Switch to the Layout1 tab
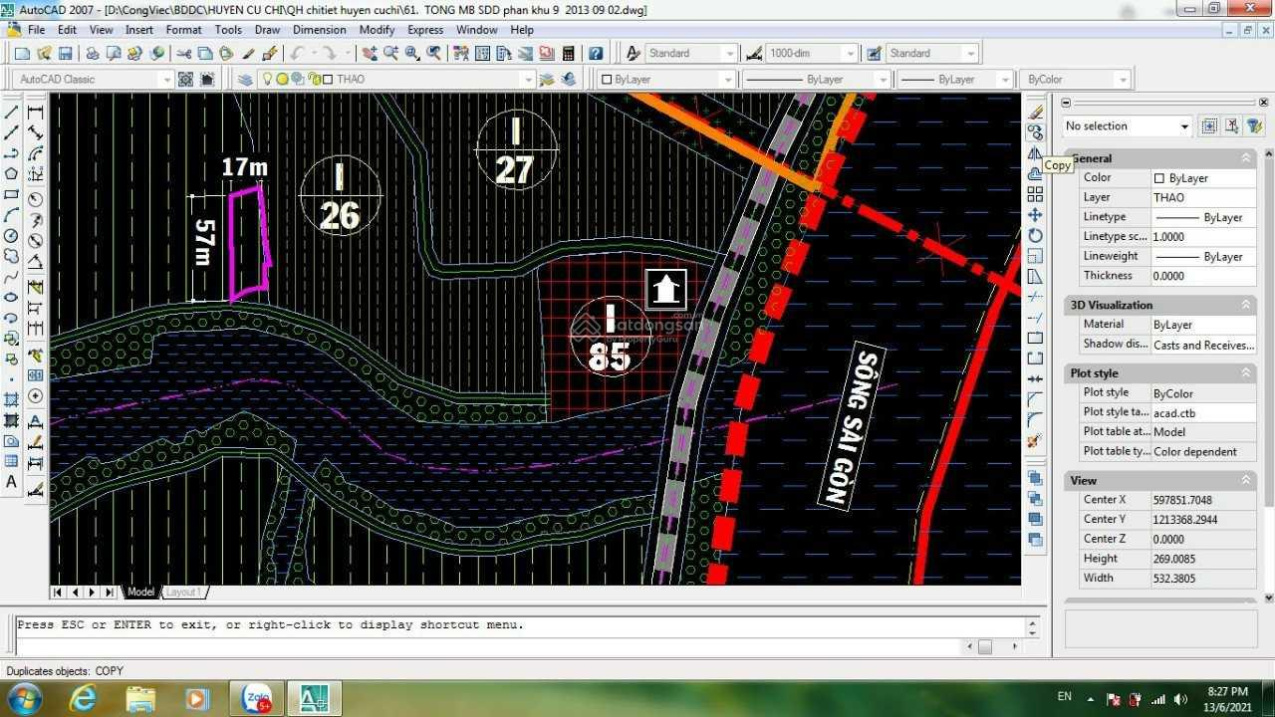 click(183, 592)
